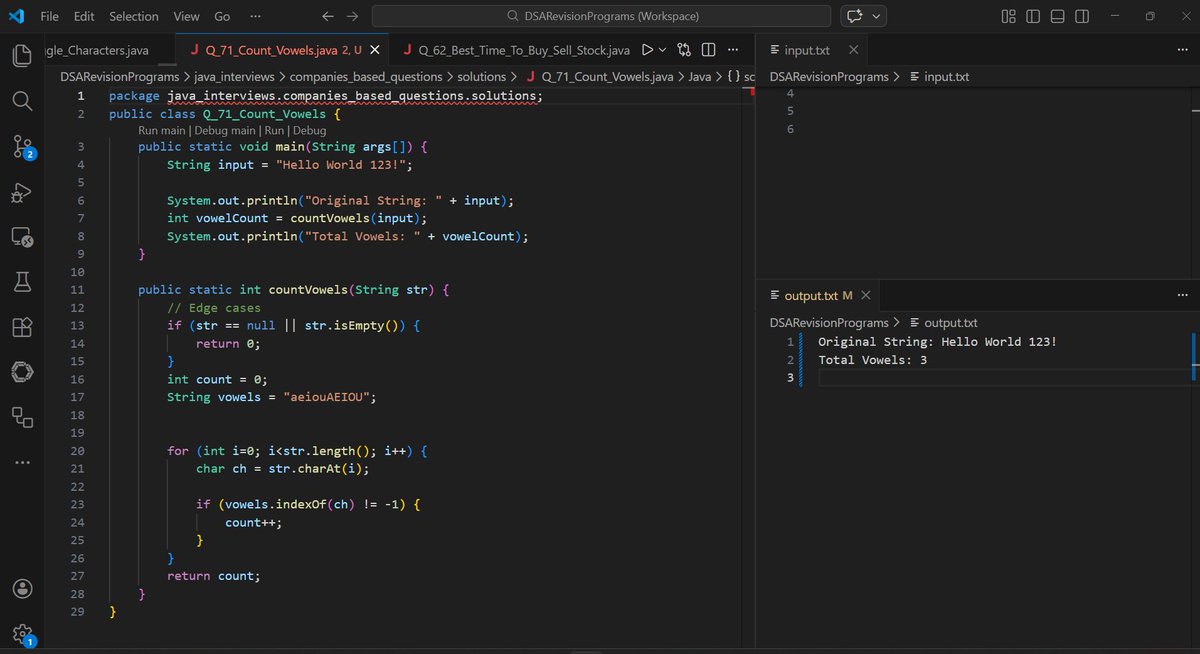Click the 'Debug main' code lens
This screenshot has height=654, width=1200.
click(223, 130)
